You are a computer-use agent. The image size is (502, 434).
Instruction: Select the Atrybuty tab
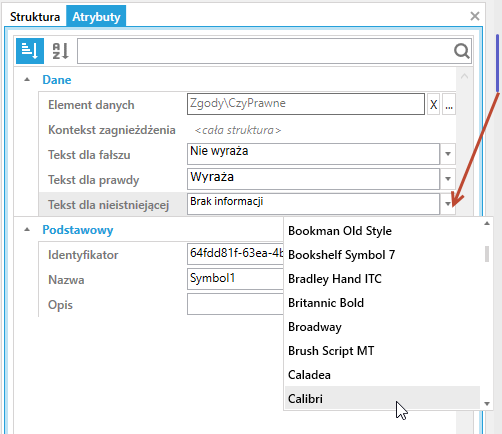pos(96,16)
